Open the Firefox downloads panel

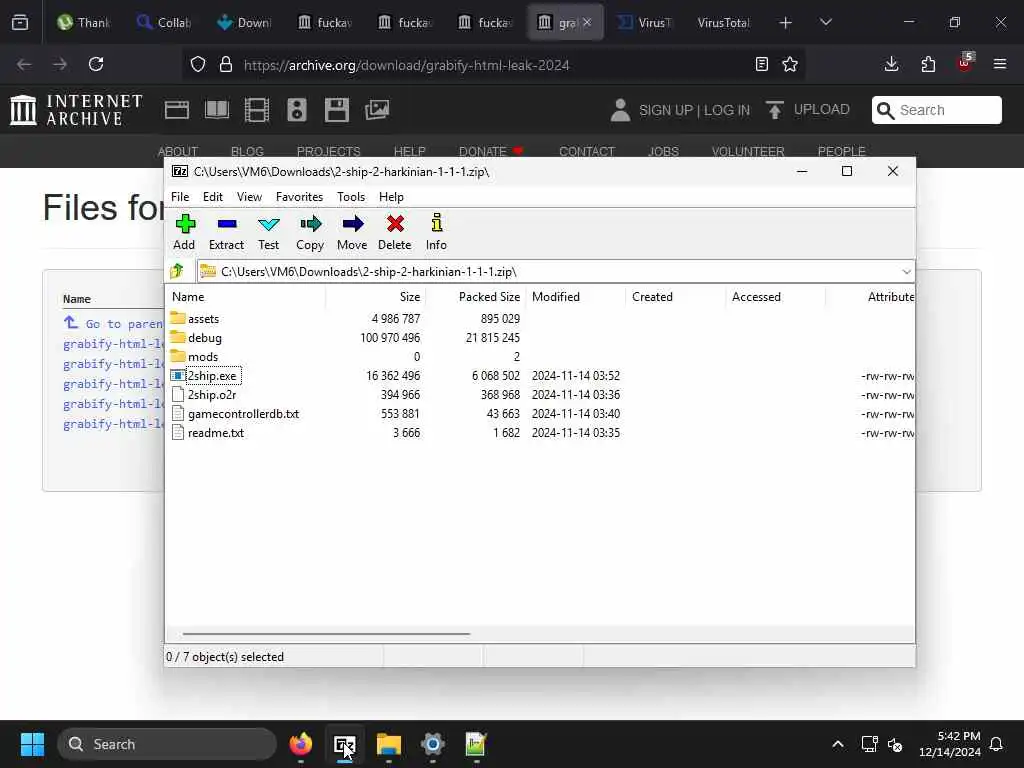pyautogui.click(x=891, y=64)
